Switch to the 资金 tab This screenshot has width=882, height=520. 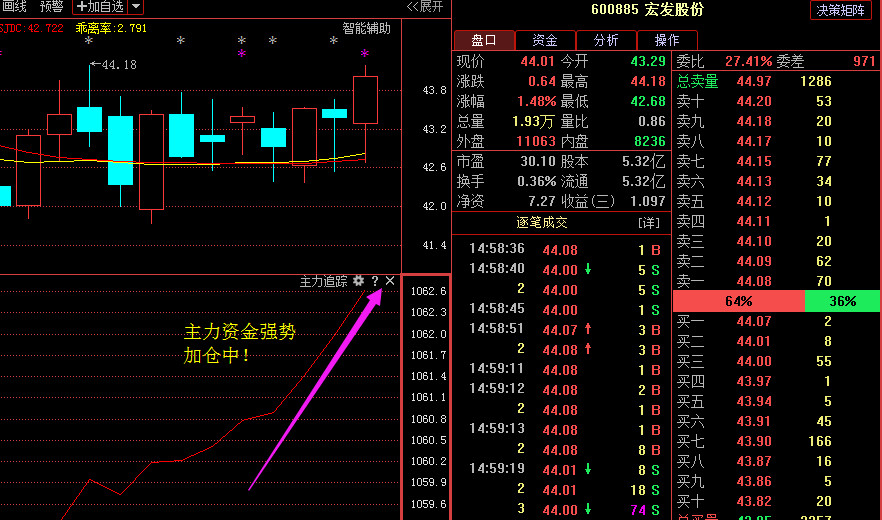[x=545, y=40]
